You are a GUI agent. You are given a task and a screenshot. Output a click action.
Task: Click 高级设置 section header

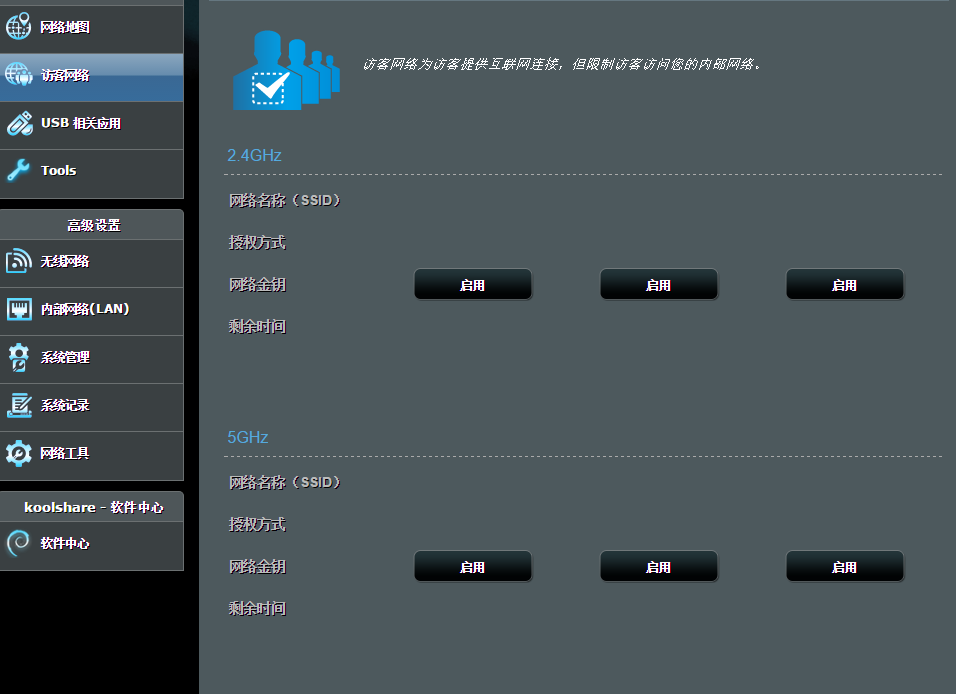(93, 225)
